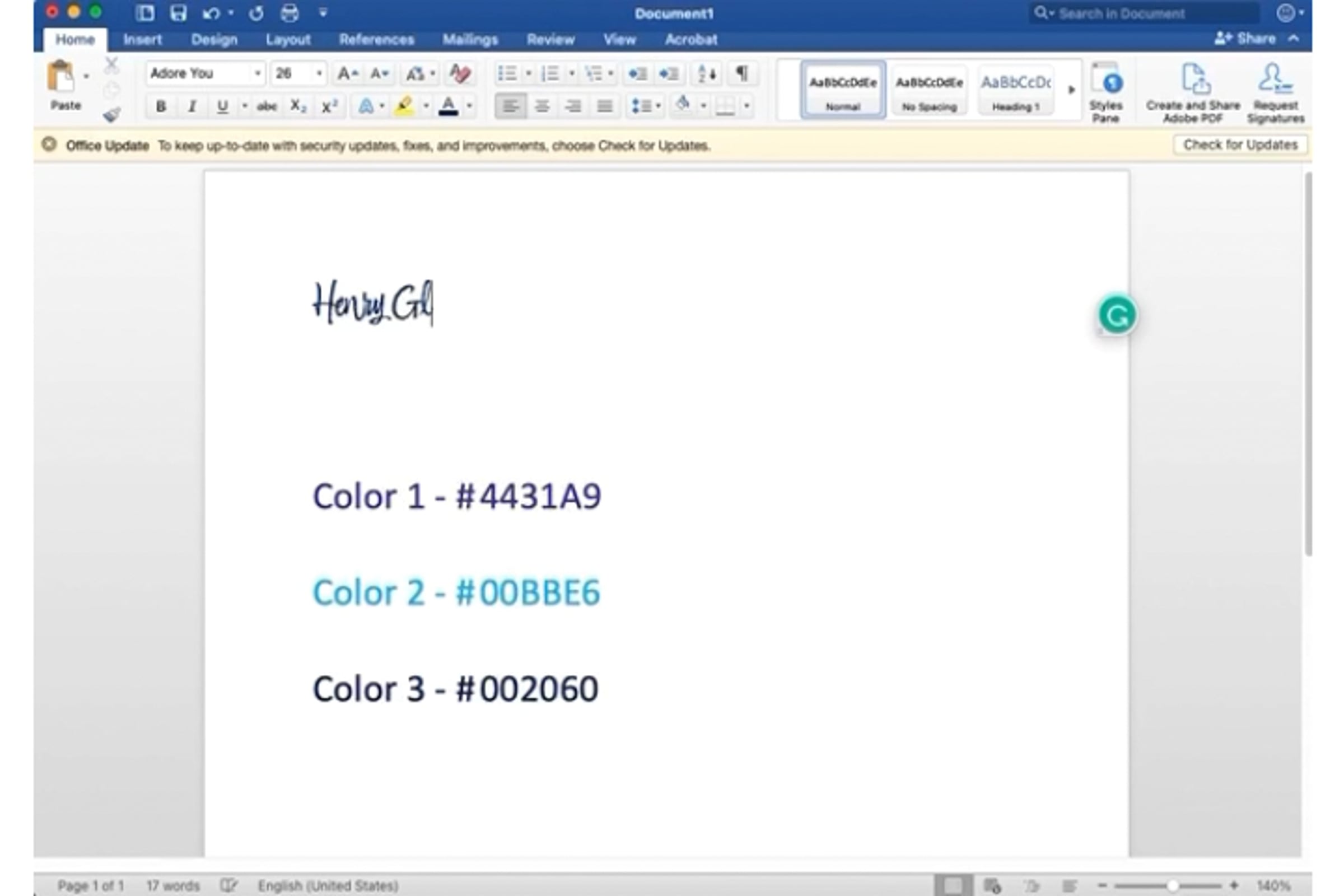This screenshot has height=896, width=1344.
Task: Apply the Normal style
Action: pyautogui.click(x=843, y=90)
